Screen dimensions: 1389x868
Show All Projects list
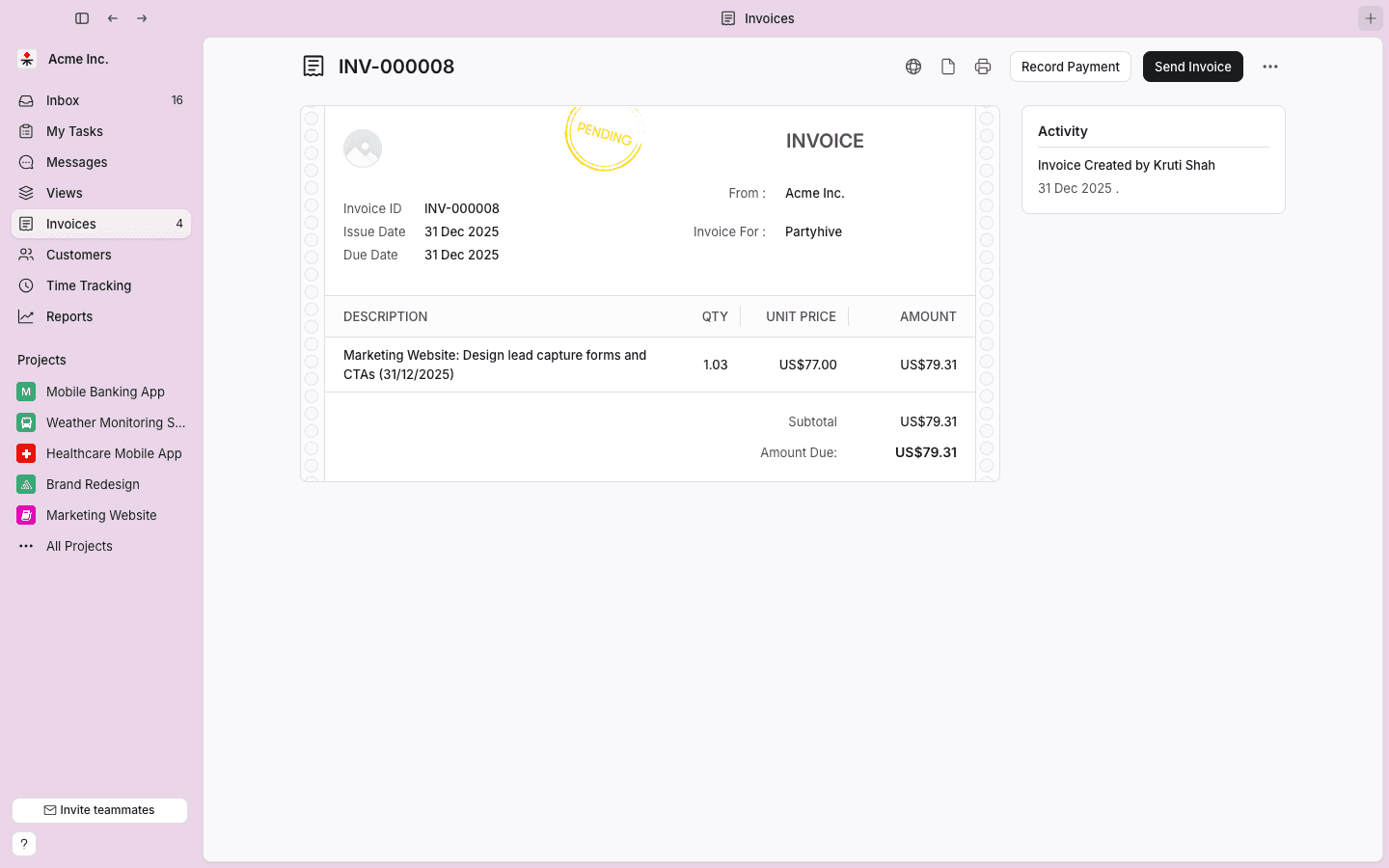tap(101, 546)
